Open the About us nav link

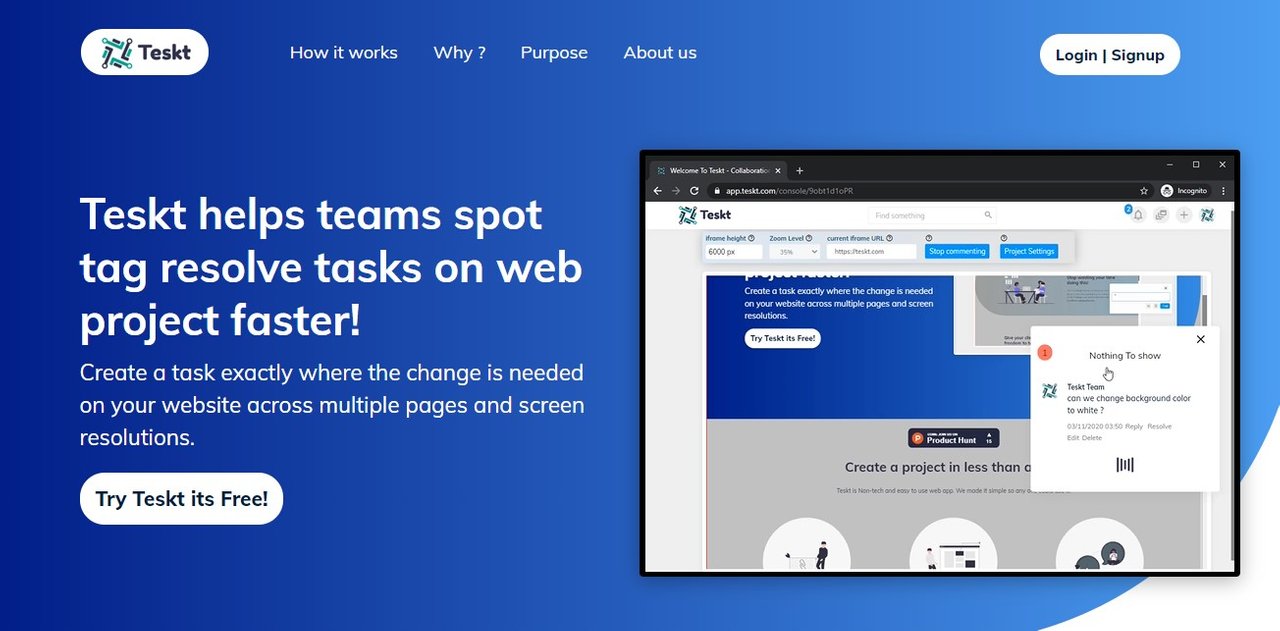pos(660,53)
